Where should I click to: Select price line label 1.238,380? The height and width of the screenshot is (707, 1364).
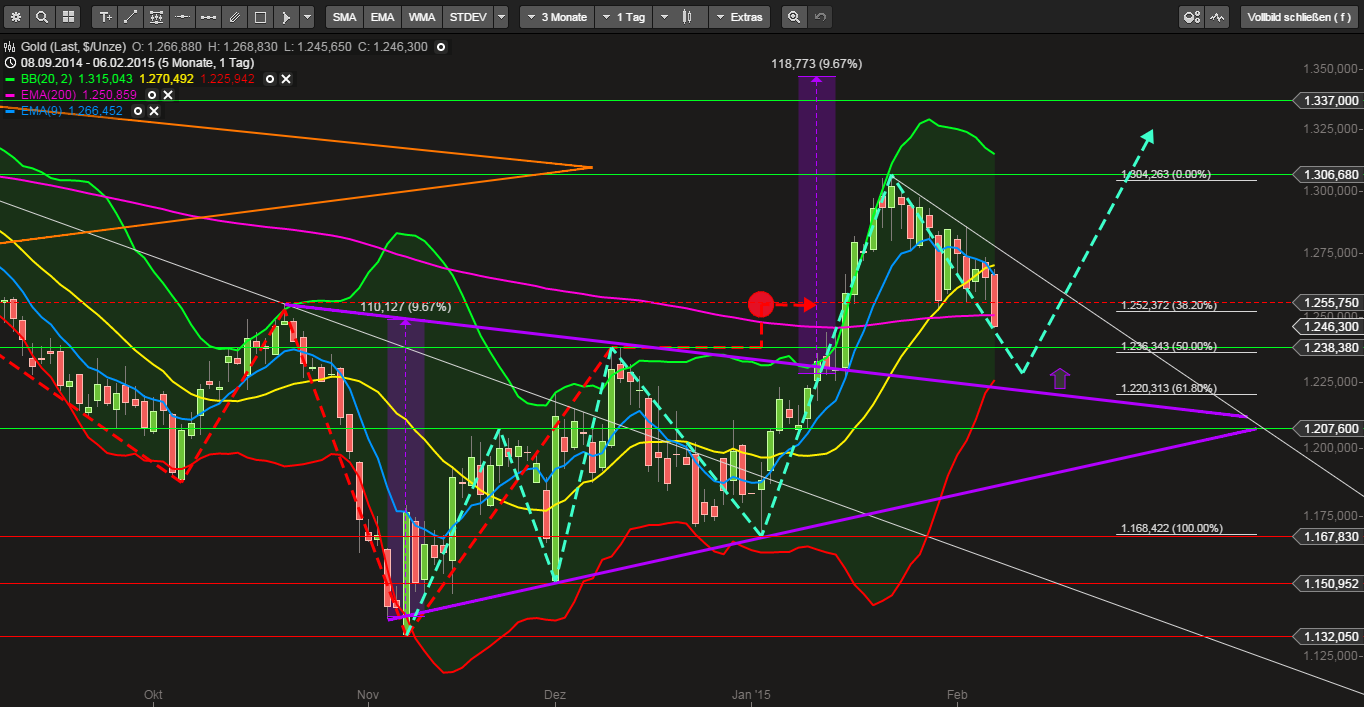tap(1328, 348)
